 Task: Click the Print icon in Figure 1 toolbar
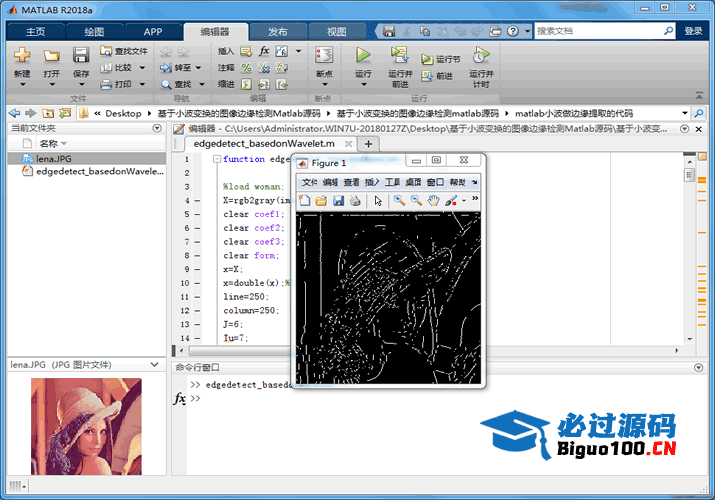(x=354, y=201)
